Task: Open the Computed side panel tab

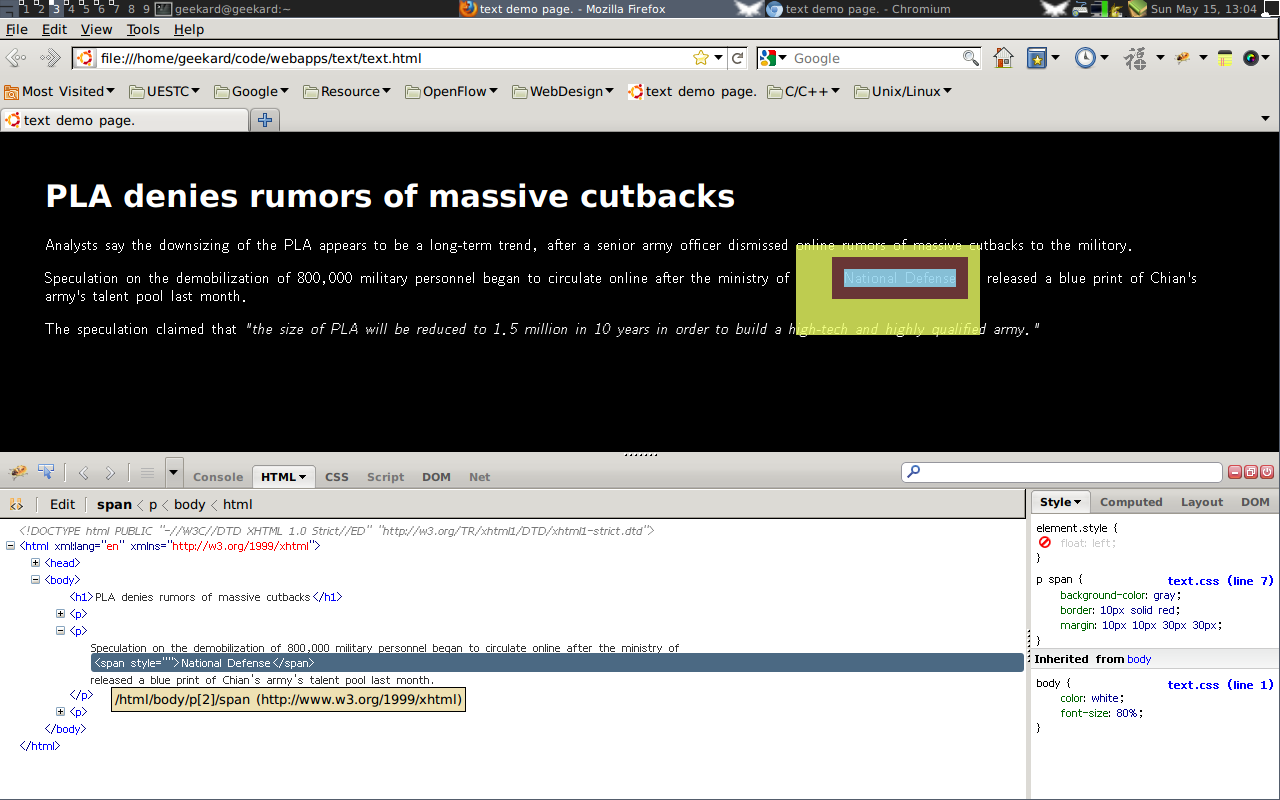Action: [1131, 502]
